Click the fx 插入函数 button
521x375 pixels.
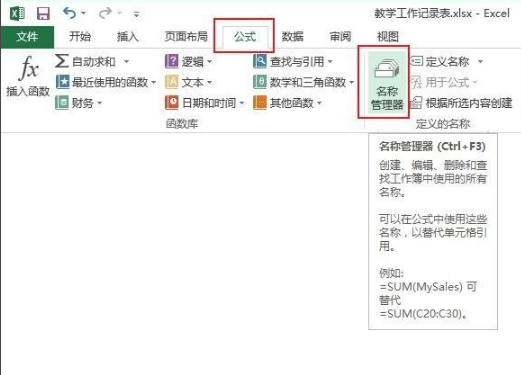click(x=28, y=76)
